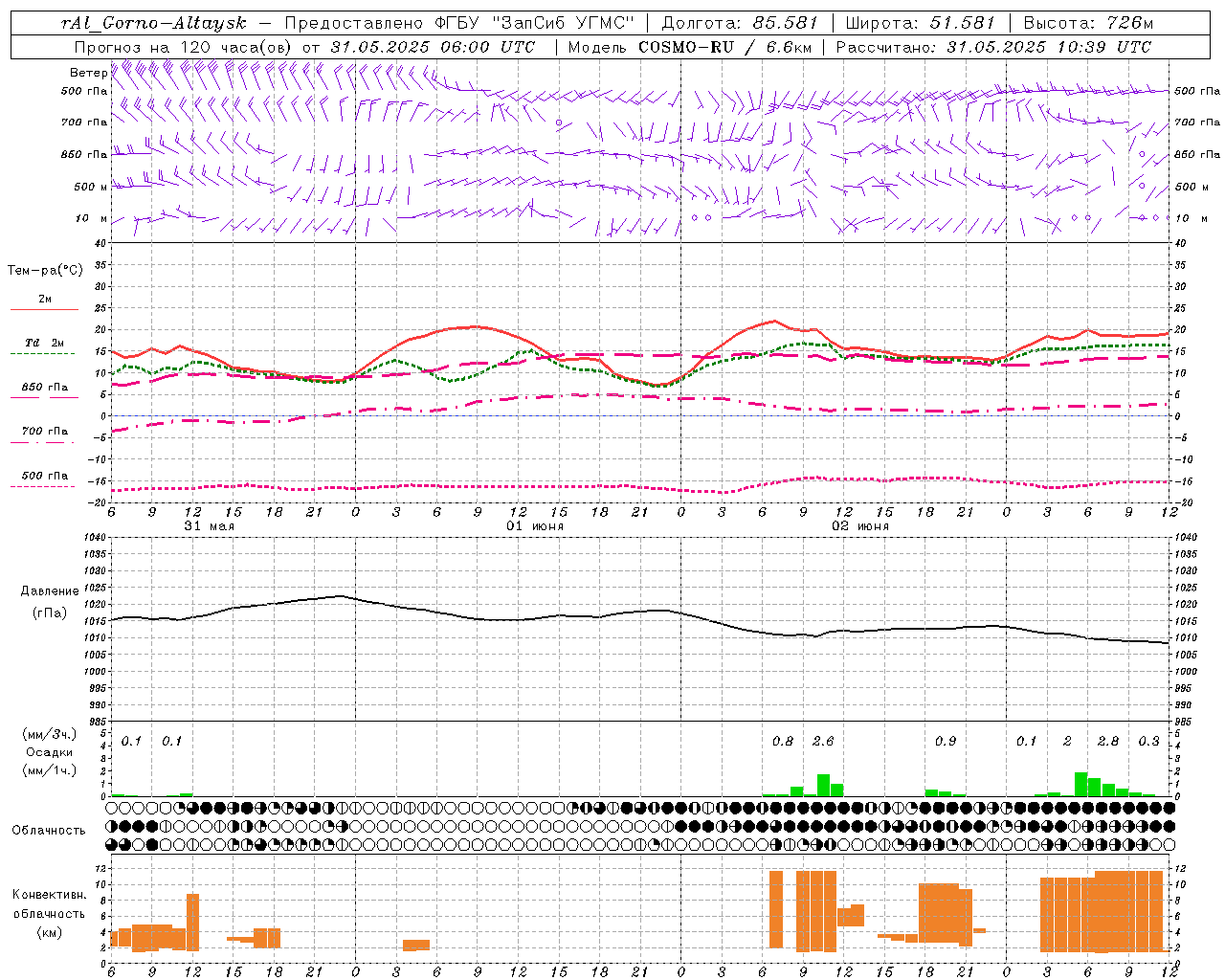Click the red line swatch under "2м" legend
The height and width of the screenshot is (980, 1225).
(44, 310)
